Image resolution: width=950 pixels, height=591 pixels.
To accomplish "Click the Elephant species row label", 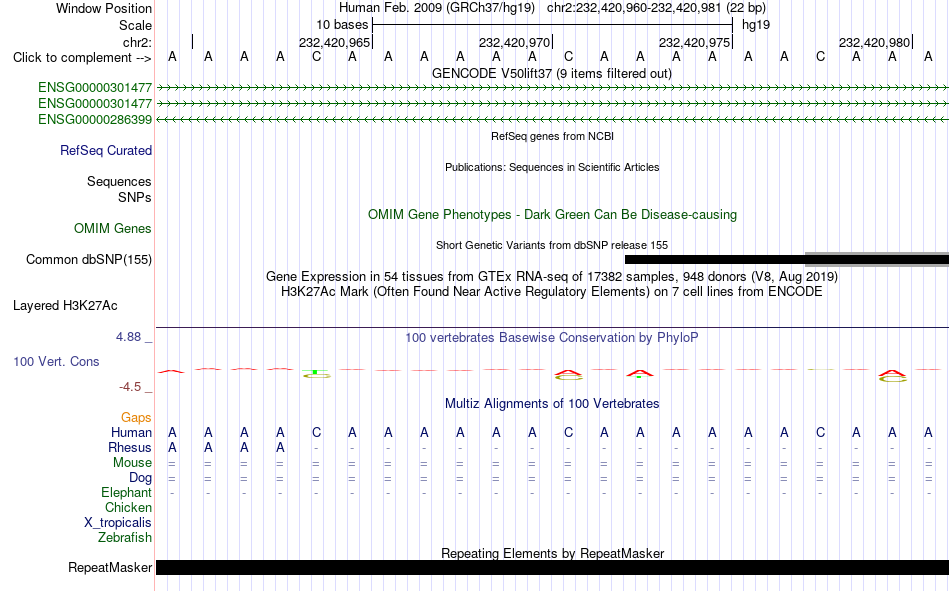I will pyautogui.click(x=127, y=492).
